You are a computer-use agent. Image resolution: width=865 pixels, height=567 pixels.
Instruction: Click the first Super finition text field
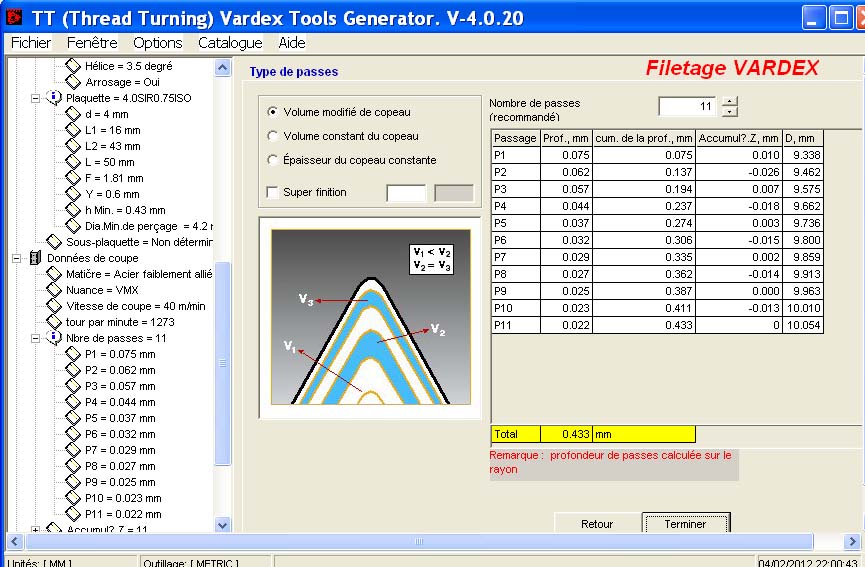[407, 193]
